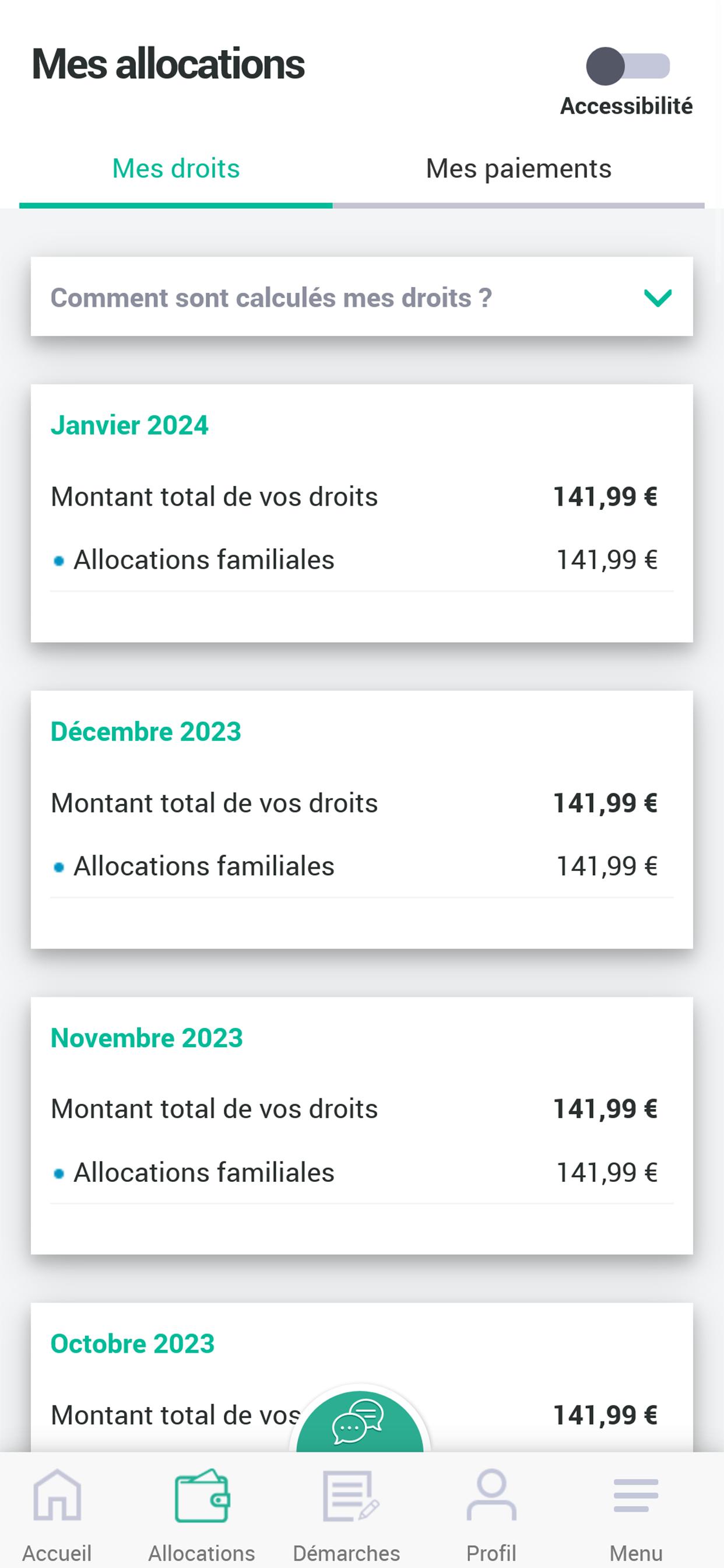Tap Allocations familiales under Décembre 2023
The image size is (724, 1568).
pyautogui.click(x=204, y=866)
